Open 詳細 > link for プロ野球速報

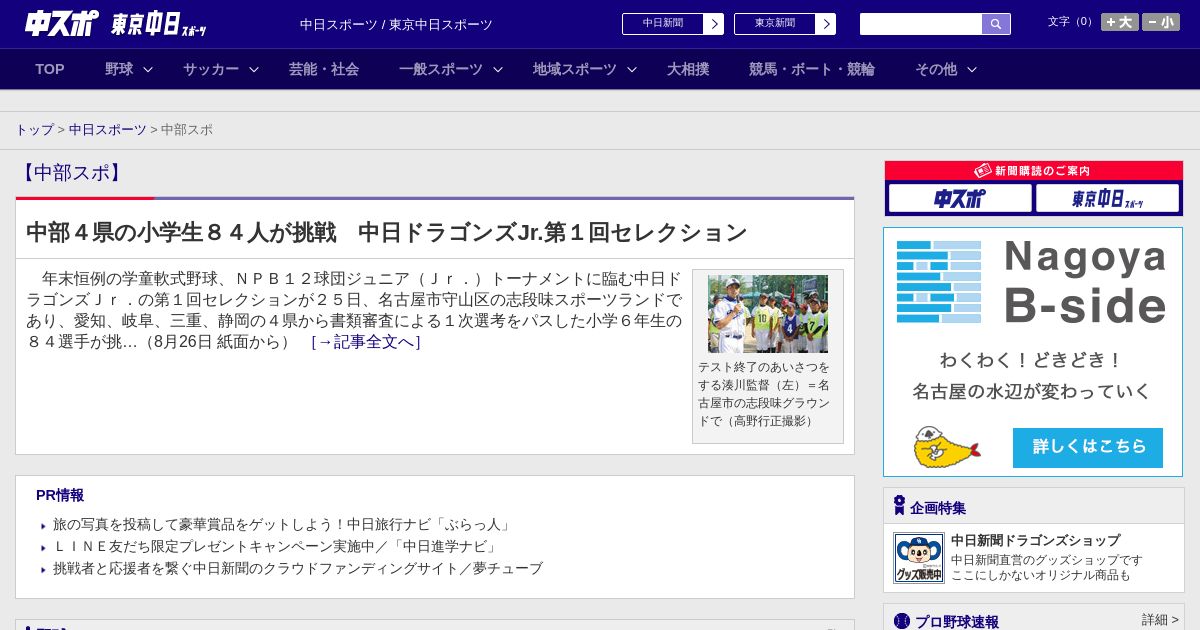(1160, 620)
